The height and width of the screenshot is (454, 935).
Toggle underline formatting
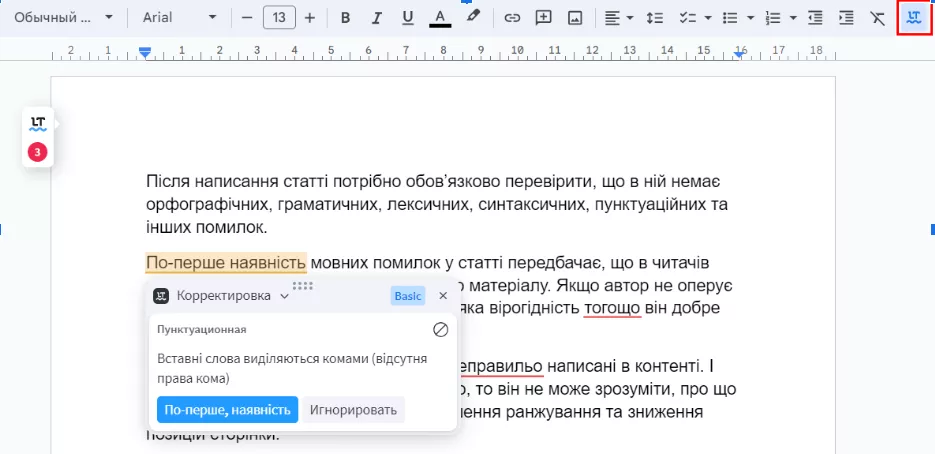click(408, 18)
